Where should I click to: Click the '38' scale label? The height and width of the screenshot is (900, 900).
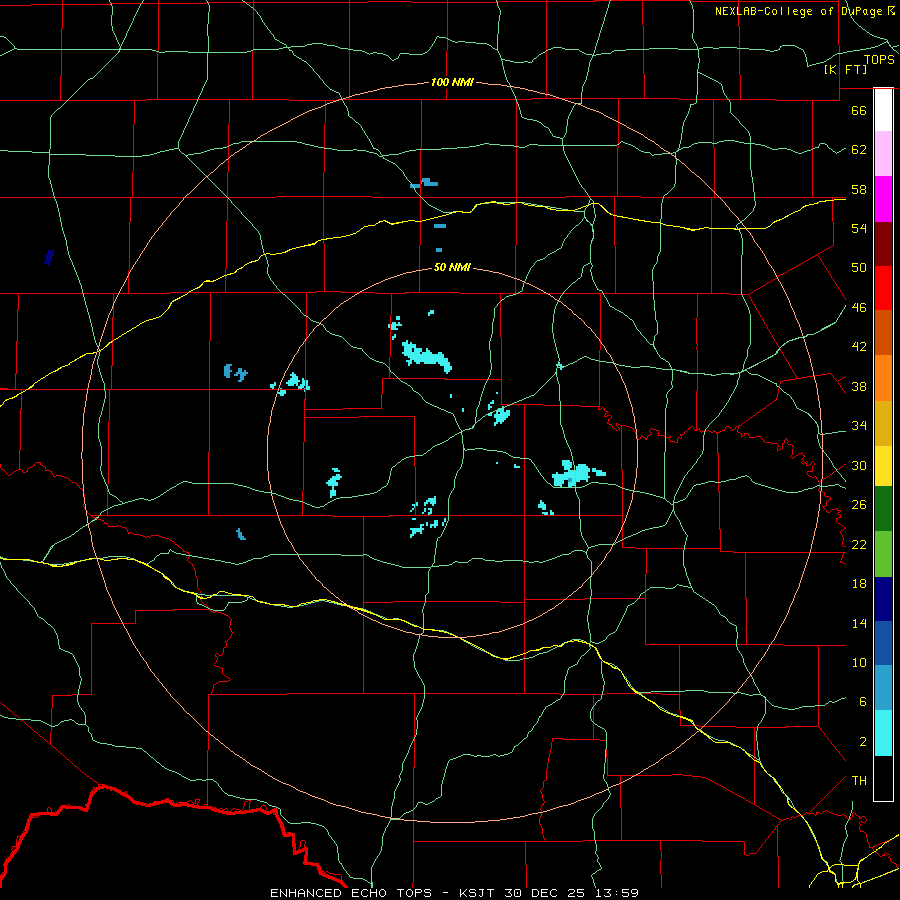(859, 387)
